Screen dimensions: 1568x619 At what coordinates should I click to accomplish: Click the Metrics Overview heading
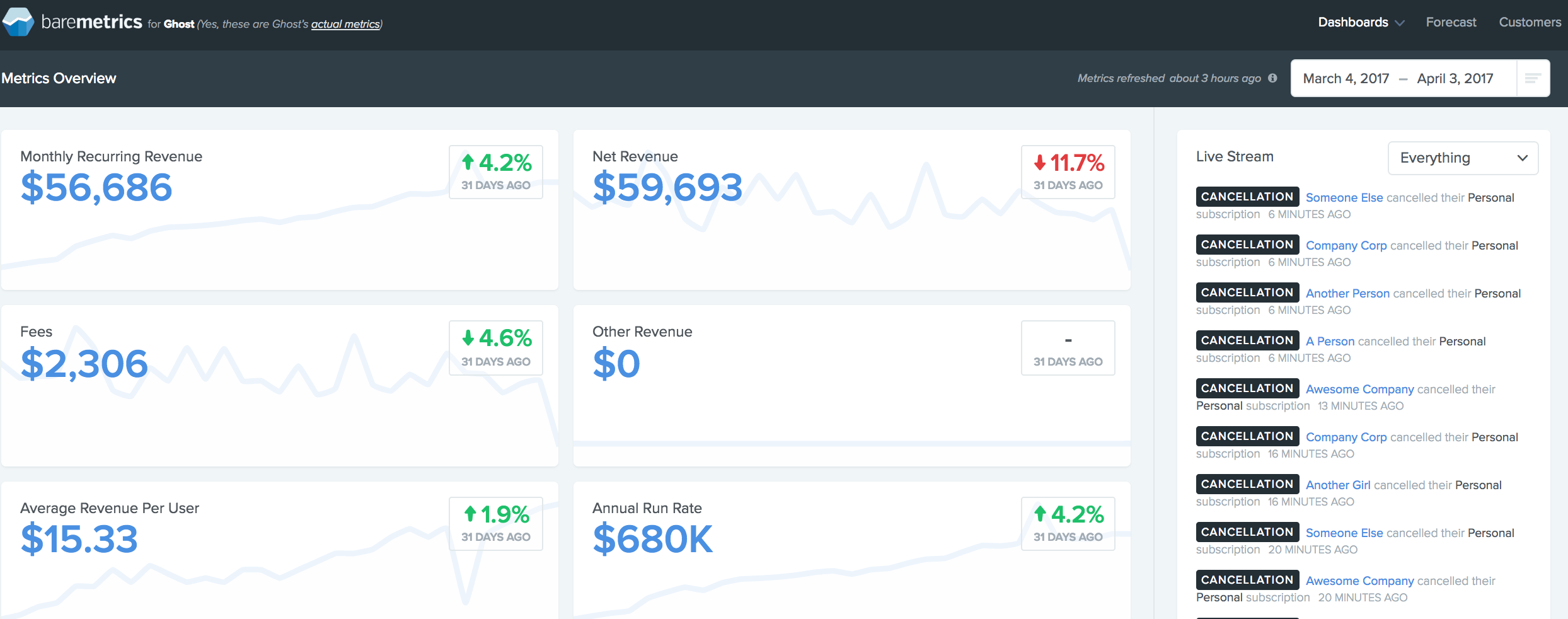click(x=59, y=78)
